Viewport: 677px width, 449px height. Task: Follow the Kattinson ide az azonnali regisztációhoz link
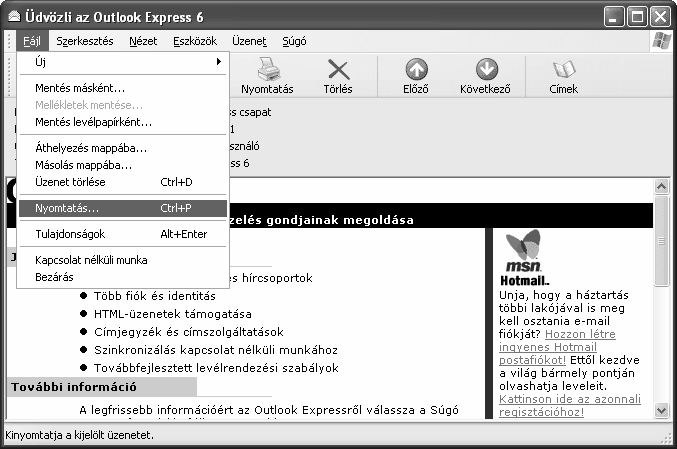[569, 405]
